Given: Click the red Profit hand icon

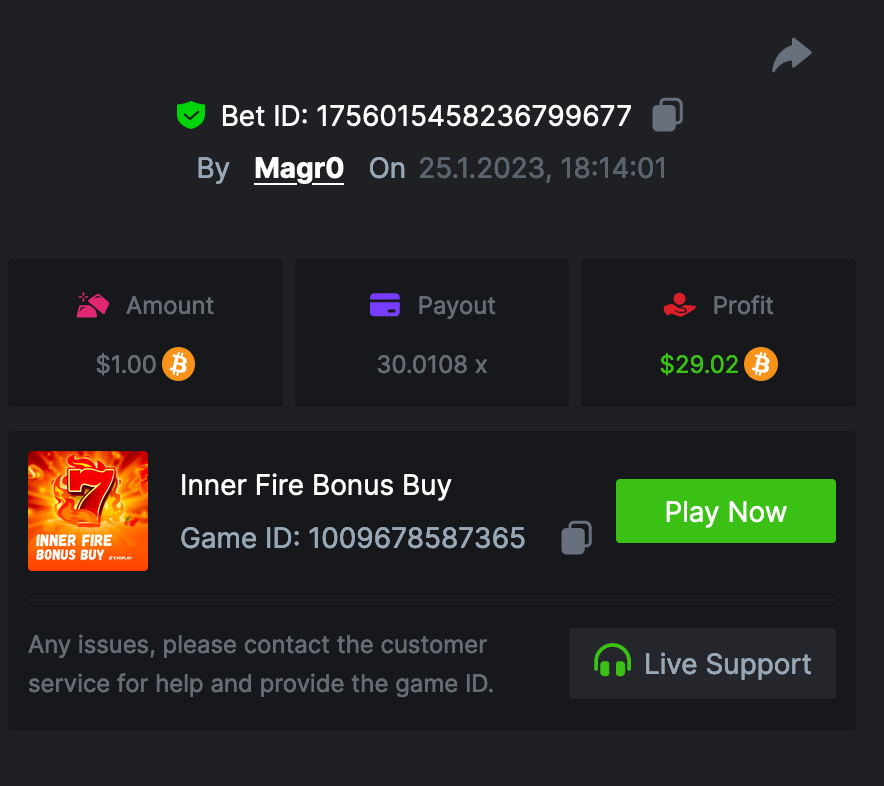Looking at the screenshot, I should pos(680,305).
